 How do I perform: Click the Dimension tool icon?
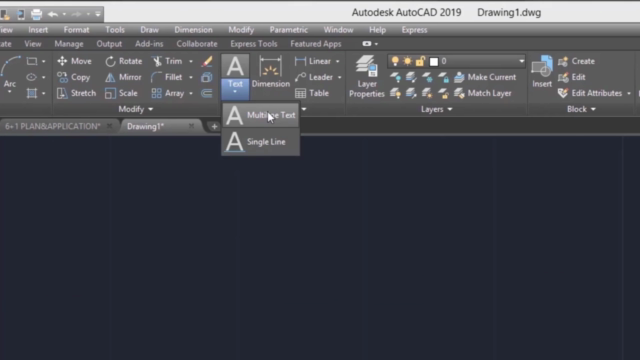pyautogui.click(x=271, y=71)
